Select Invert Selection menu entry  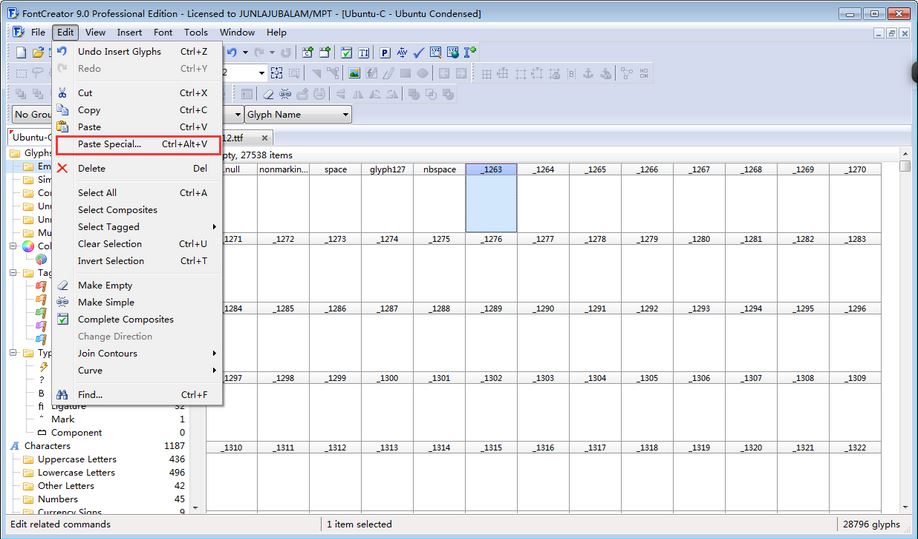tap(111, 261)
